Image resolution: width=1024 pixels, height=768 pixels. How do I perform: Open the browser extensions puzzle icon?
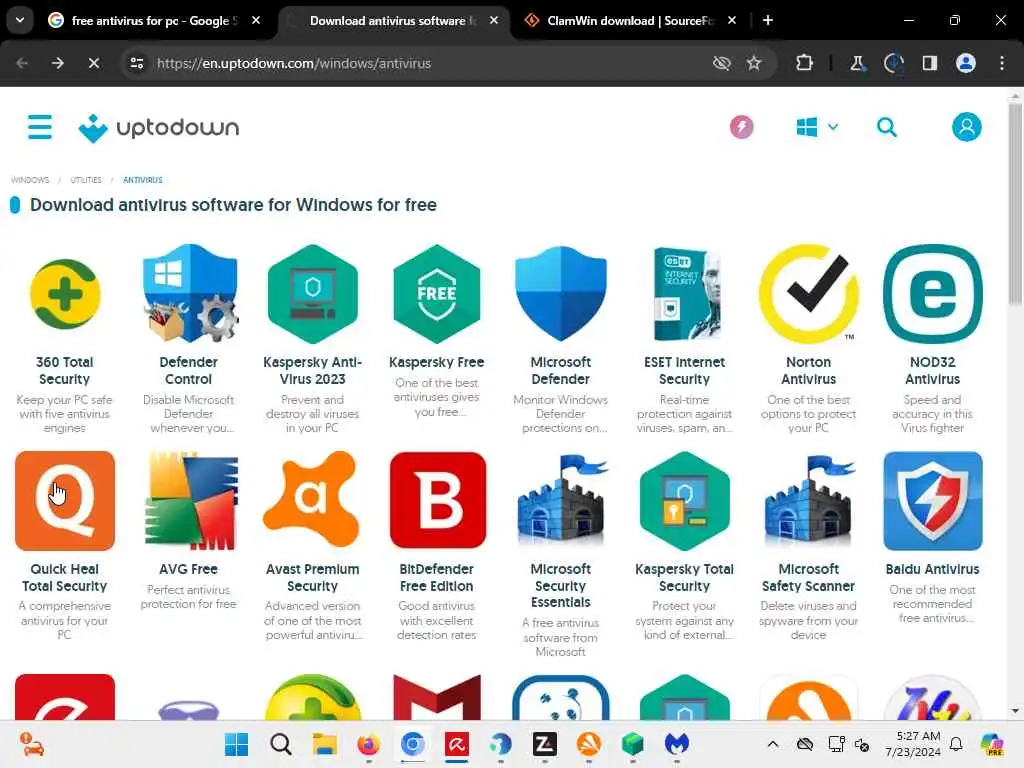pyautogui.click(x=805, y=63)
